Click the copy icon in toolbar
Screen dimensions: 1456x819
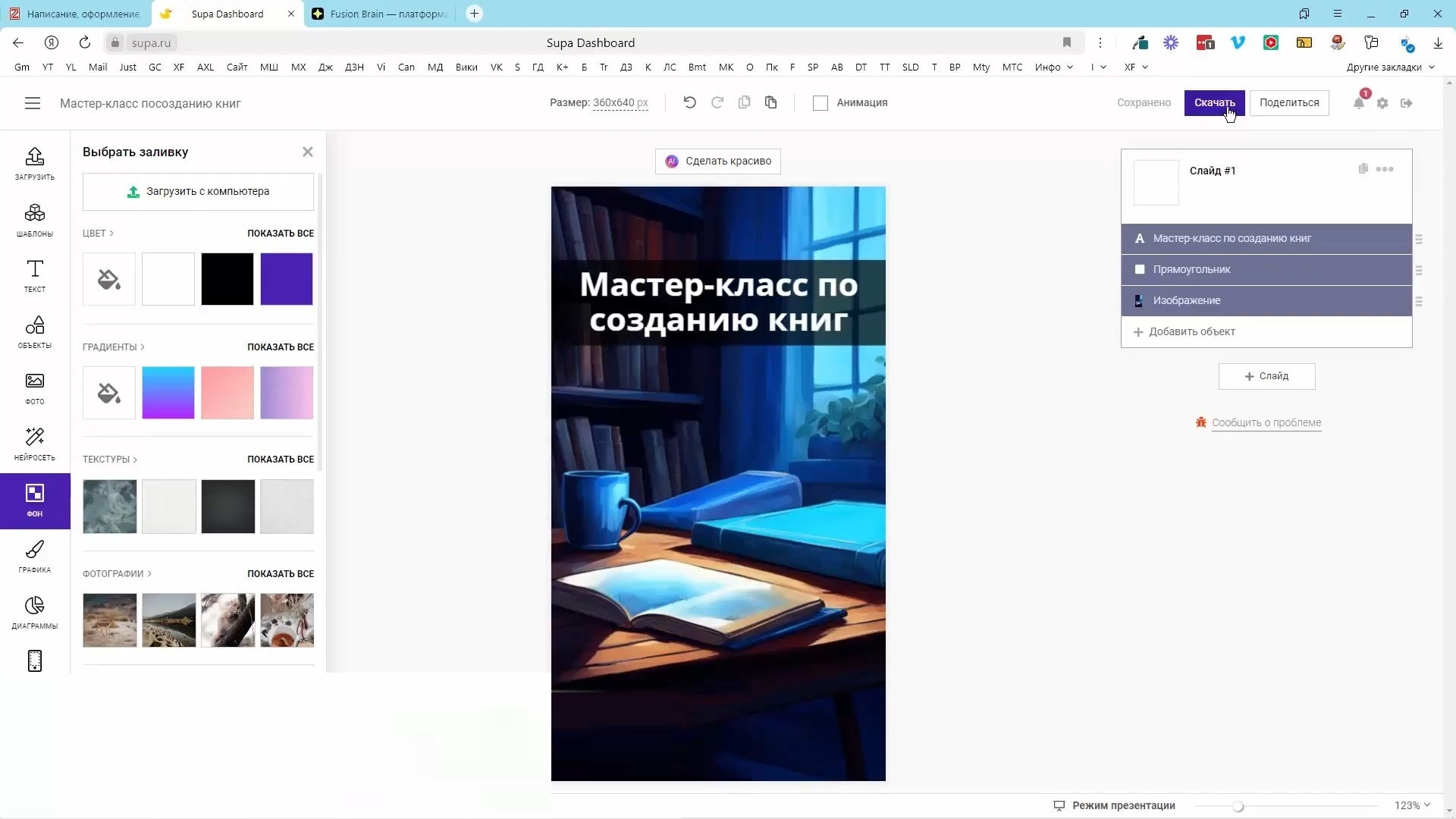point(744,102)
